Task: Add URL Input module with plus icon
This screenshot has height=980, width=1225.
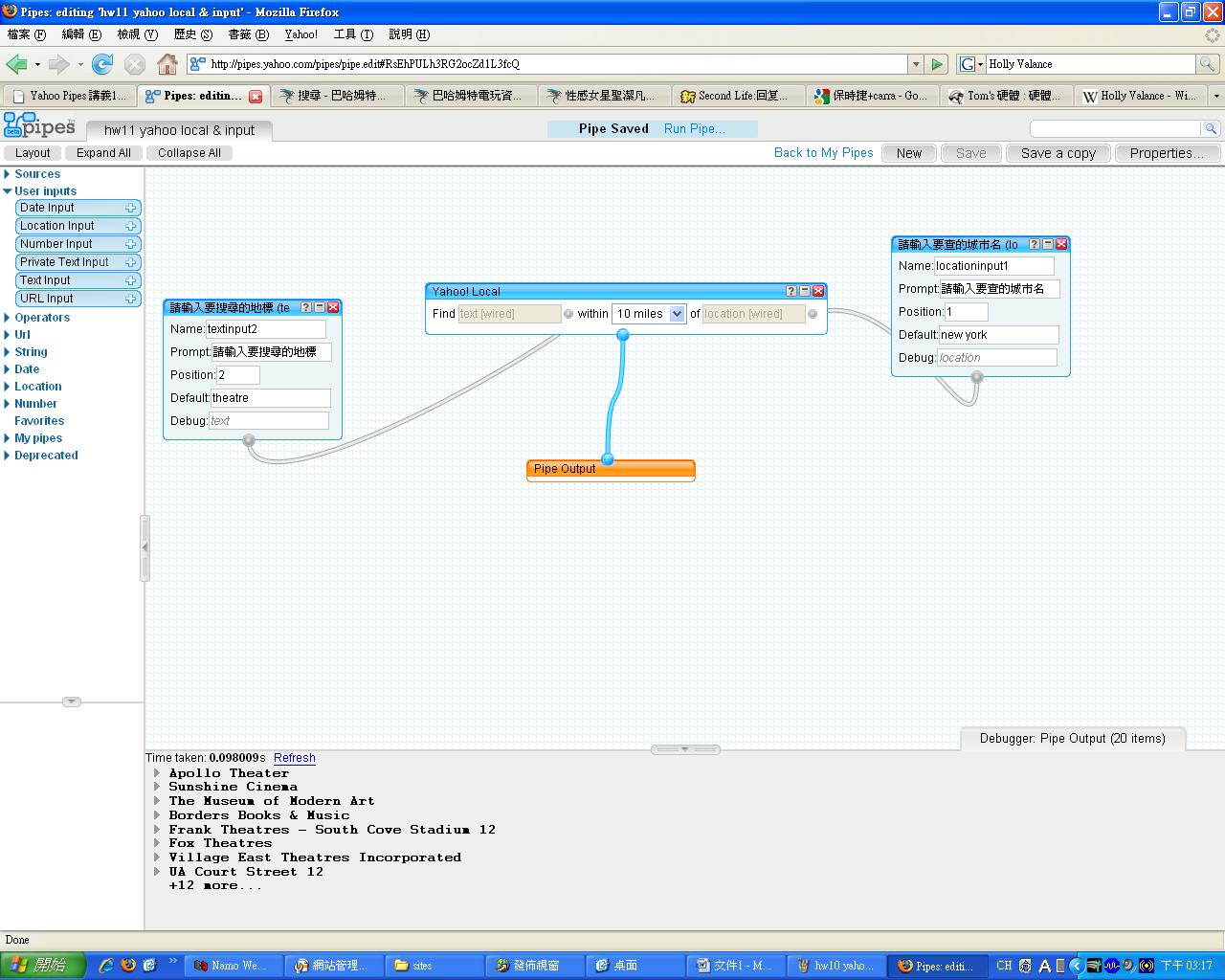Action: [x=131, y=299]
